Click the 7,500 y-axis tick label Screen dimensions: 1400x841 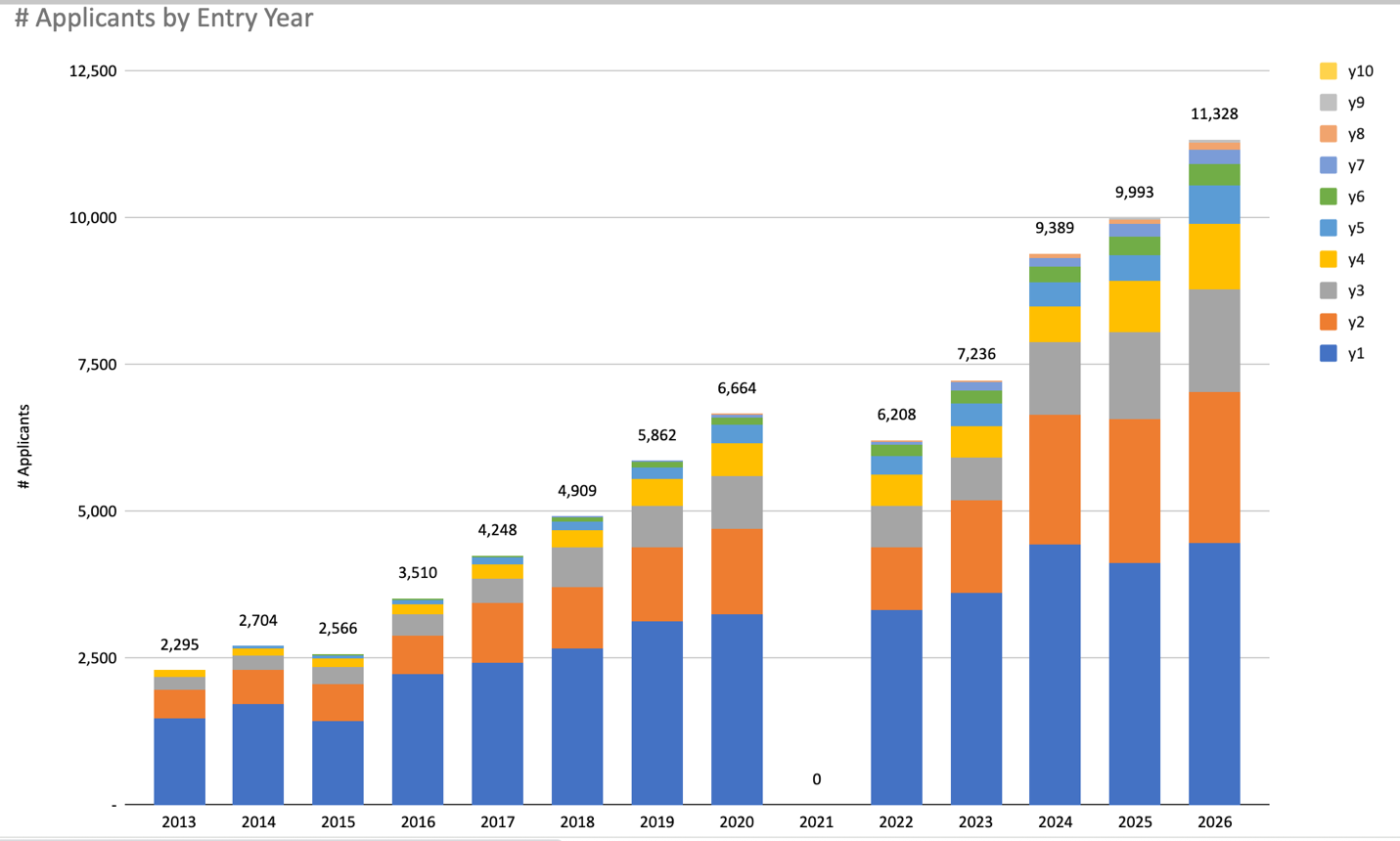(x=97, y=365)
